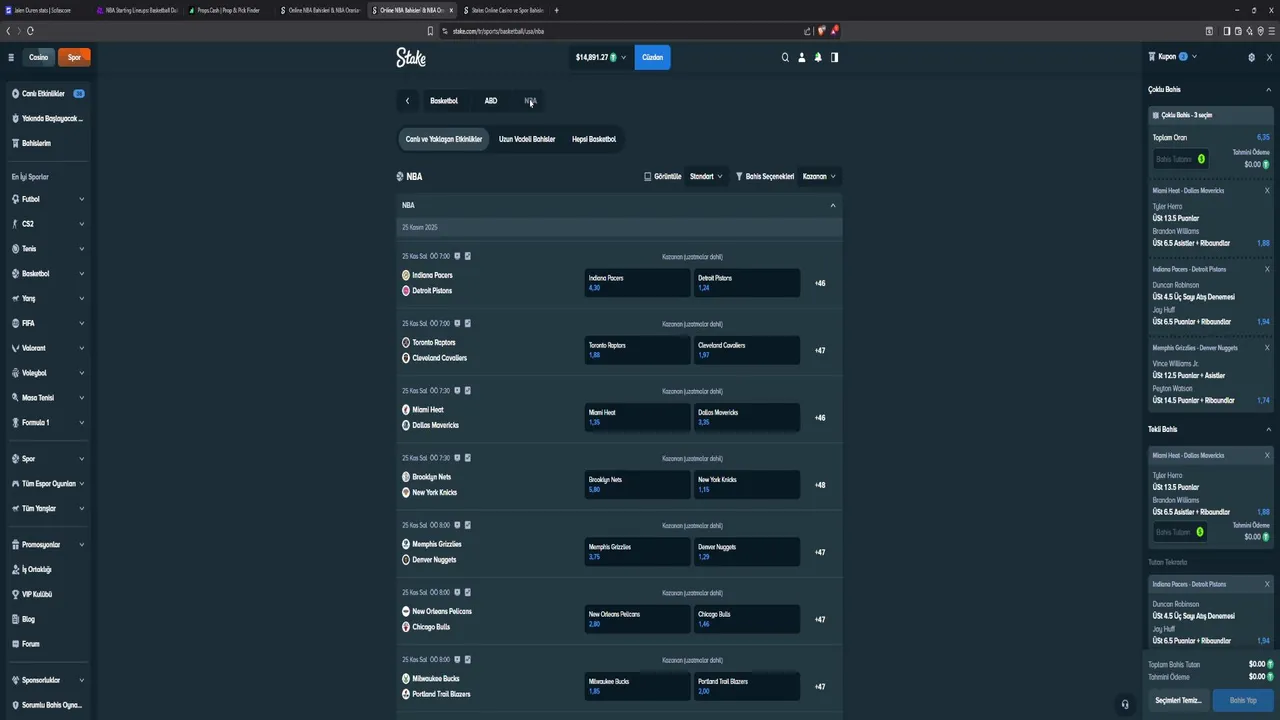Open Blog in the sidebar

click(x=48, y=619)
